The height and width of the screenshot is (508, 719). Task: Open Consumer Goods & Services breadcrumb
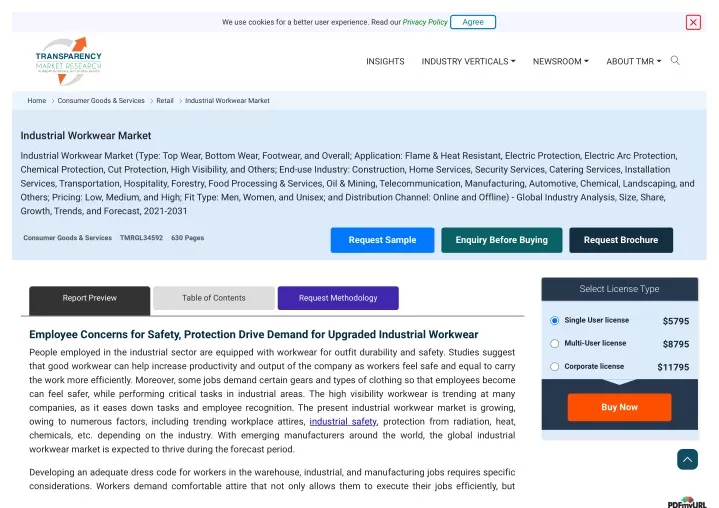(x=101, y=100)
